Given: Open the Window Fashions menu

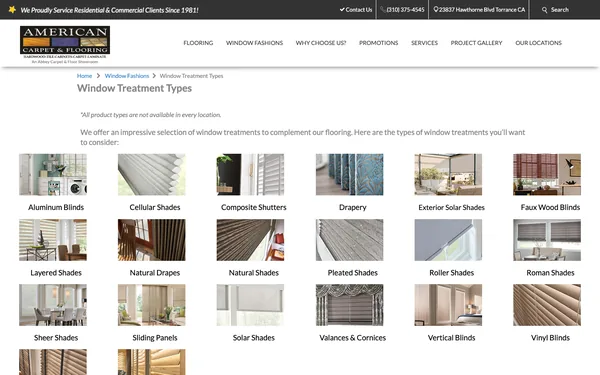Looking at the screenshot, I should [x=254, y=43].
